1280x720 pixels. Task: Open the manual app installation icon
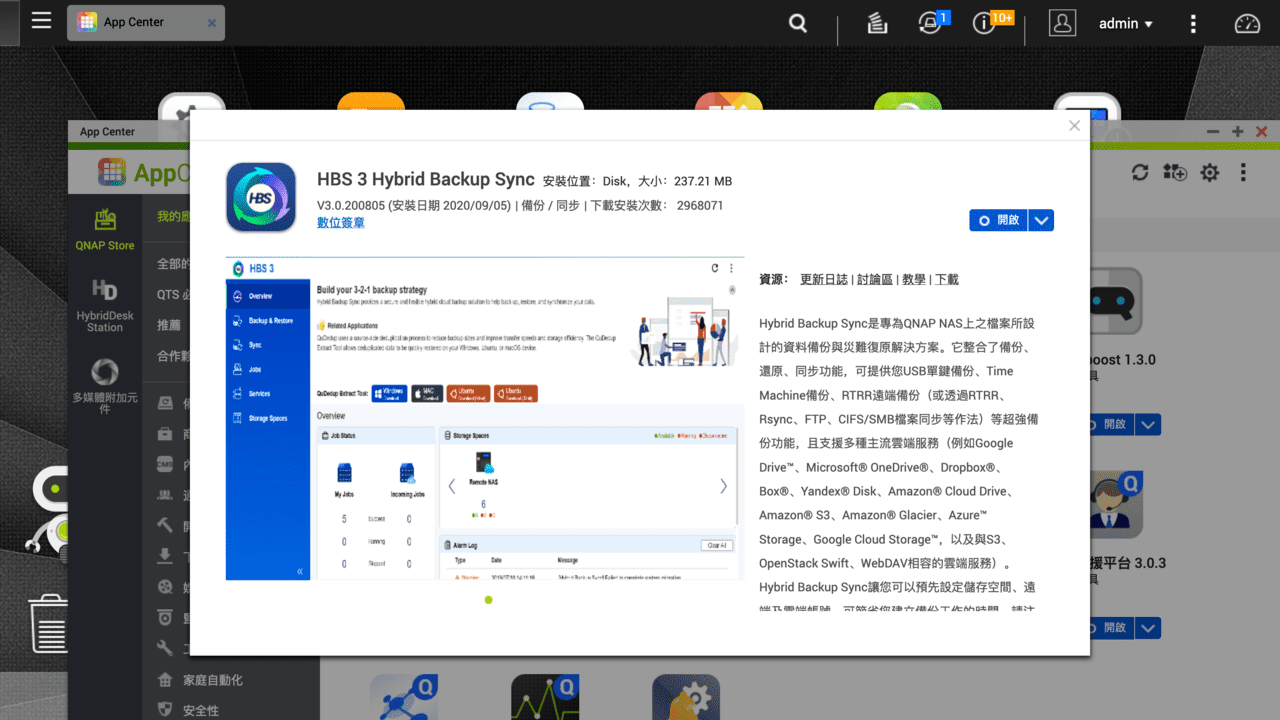click(1175, 172)
